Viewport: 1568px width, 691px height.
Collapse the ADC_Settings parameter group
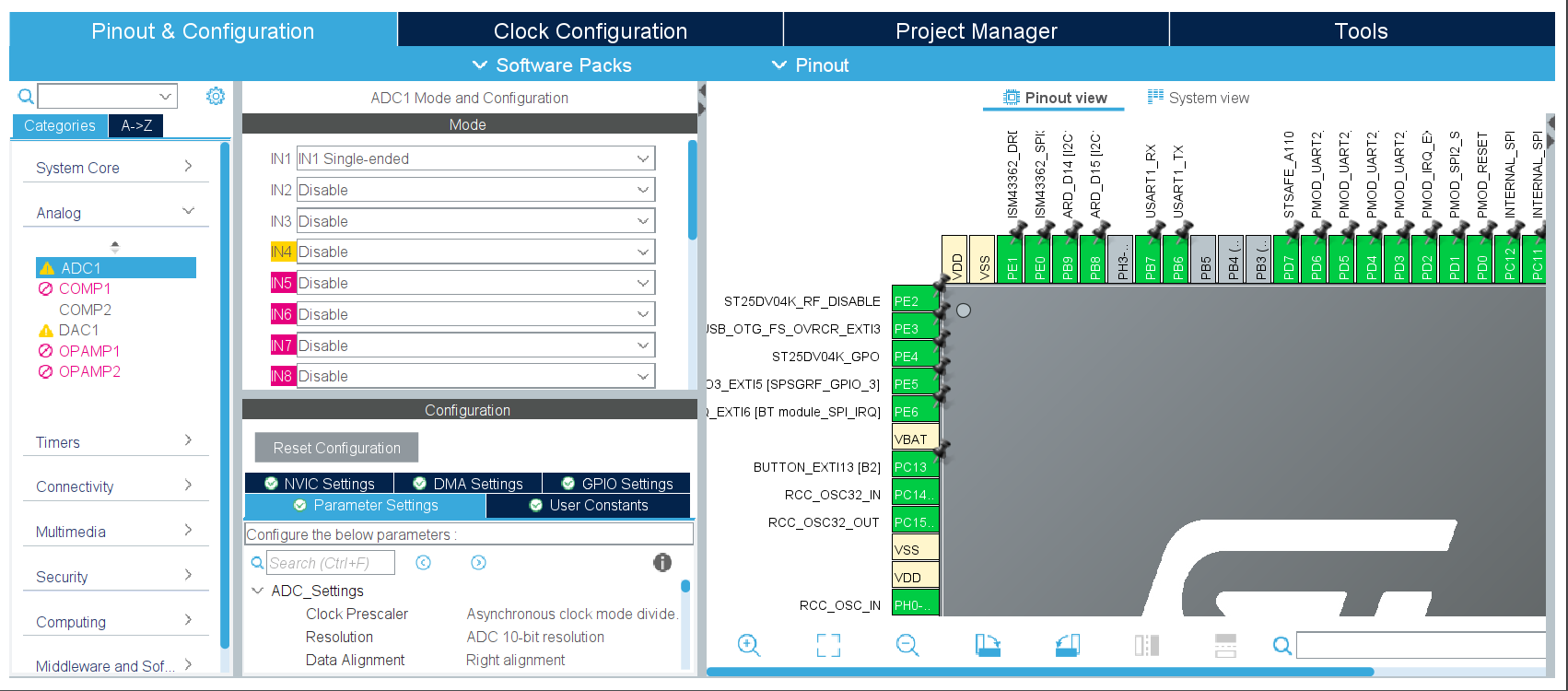(259, 591)
